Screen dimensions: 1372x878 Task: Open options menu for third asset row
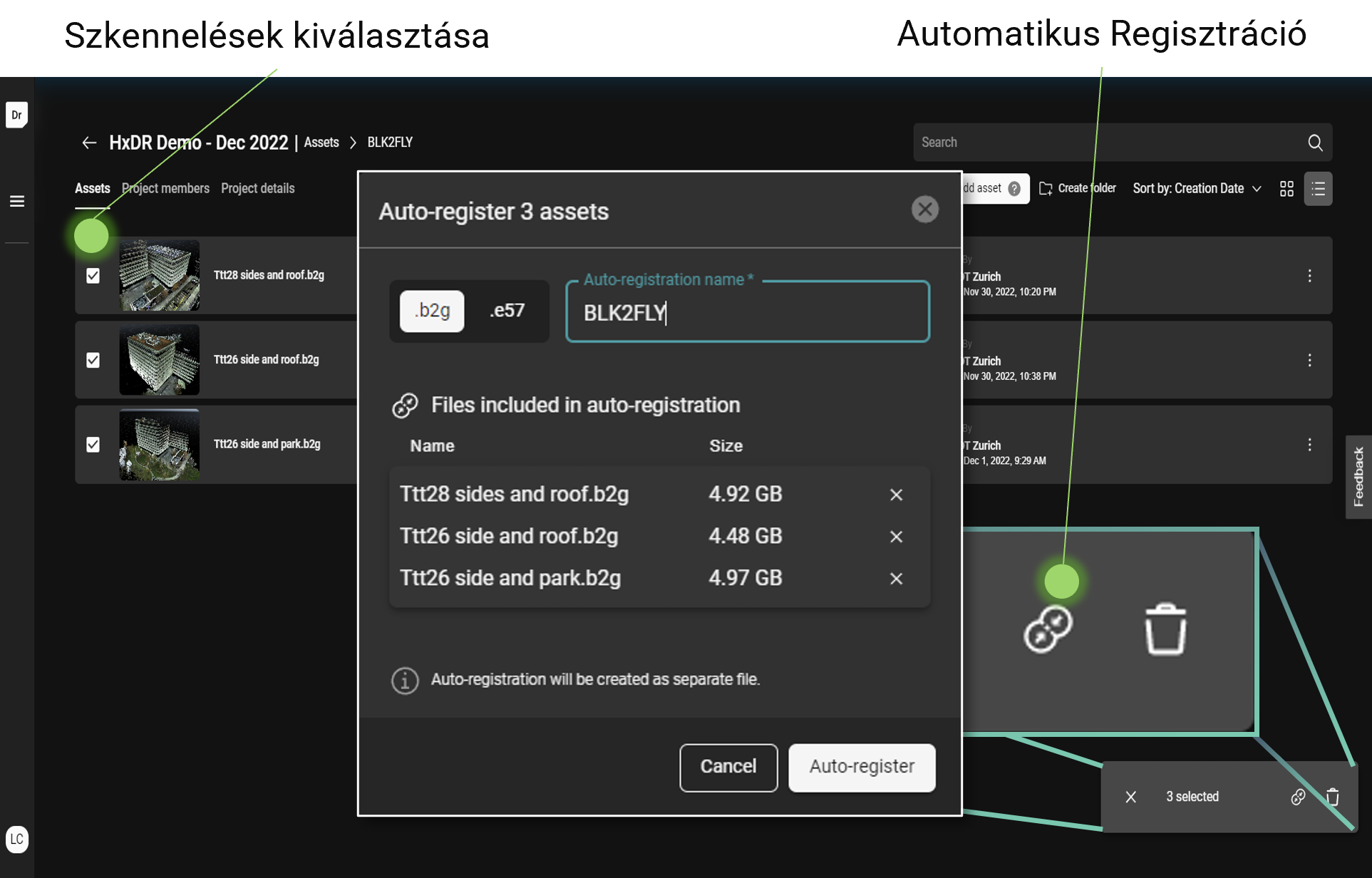pyautogui.click(x=1309, y=445)
